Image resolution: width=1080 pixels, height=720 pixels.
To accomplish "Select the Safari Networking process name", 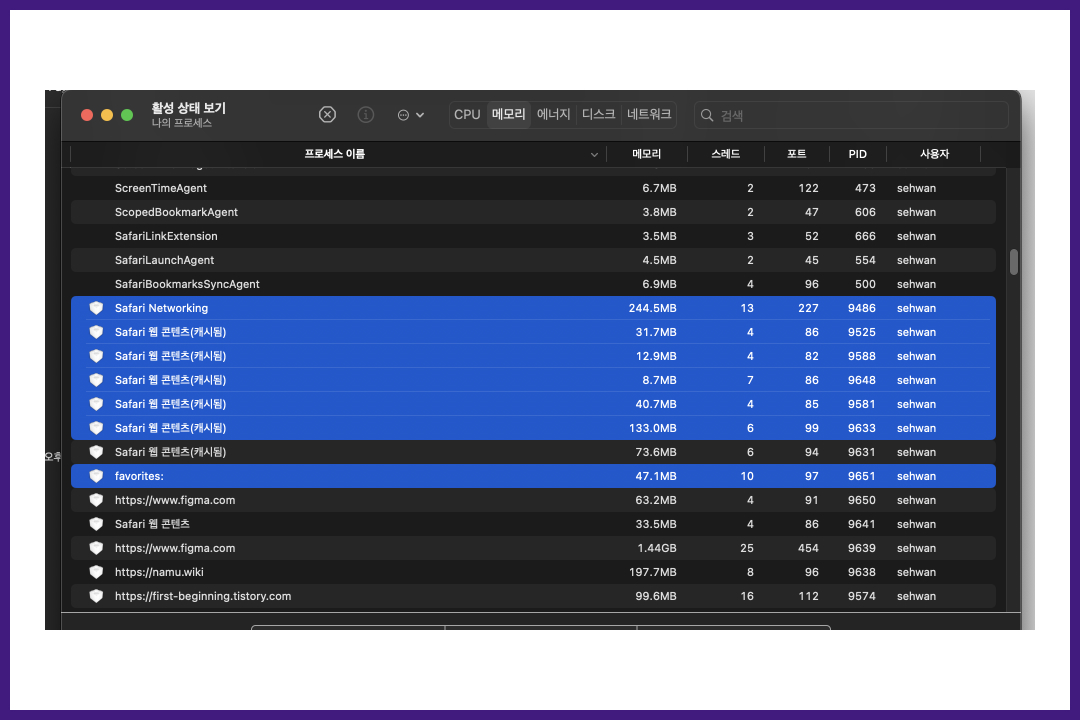I will pos(161,308).
